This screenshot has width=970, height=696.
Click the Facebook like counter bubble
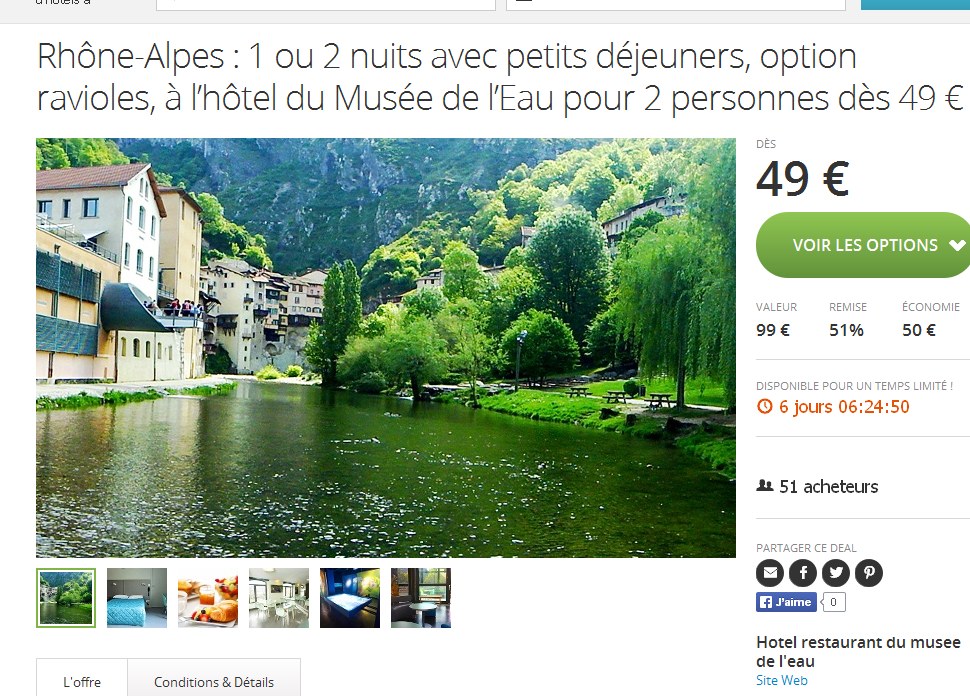(x=834, y=602)
